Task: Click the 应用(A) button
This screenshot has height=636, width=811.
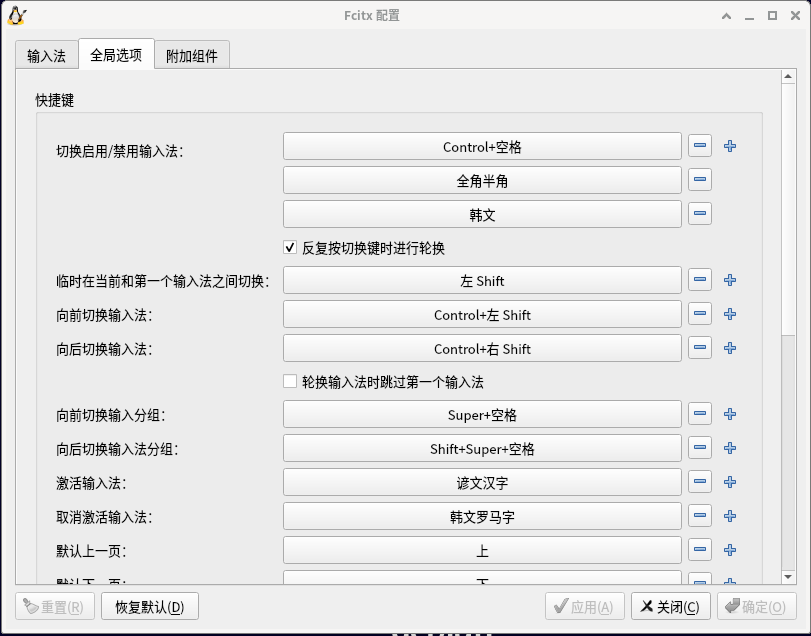Action: [585, 607]
